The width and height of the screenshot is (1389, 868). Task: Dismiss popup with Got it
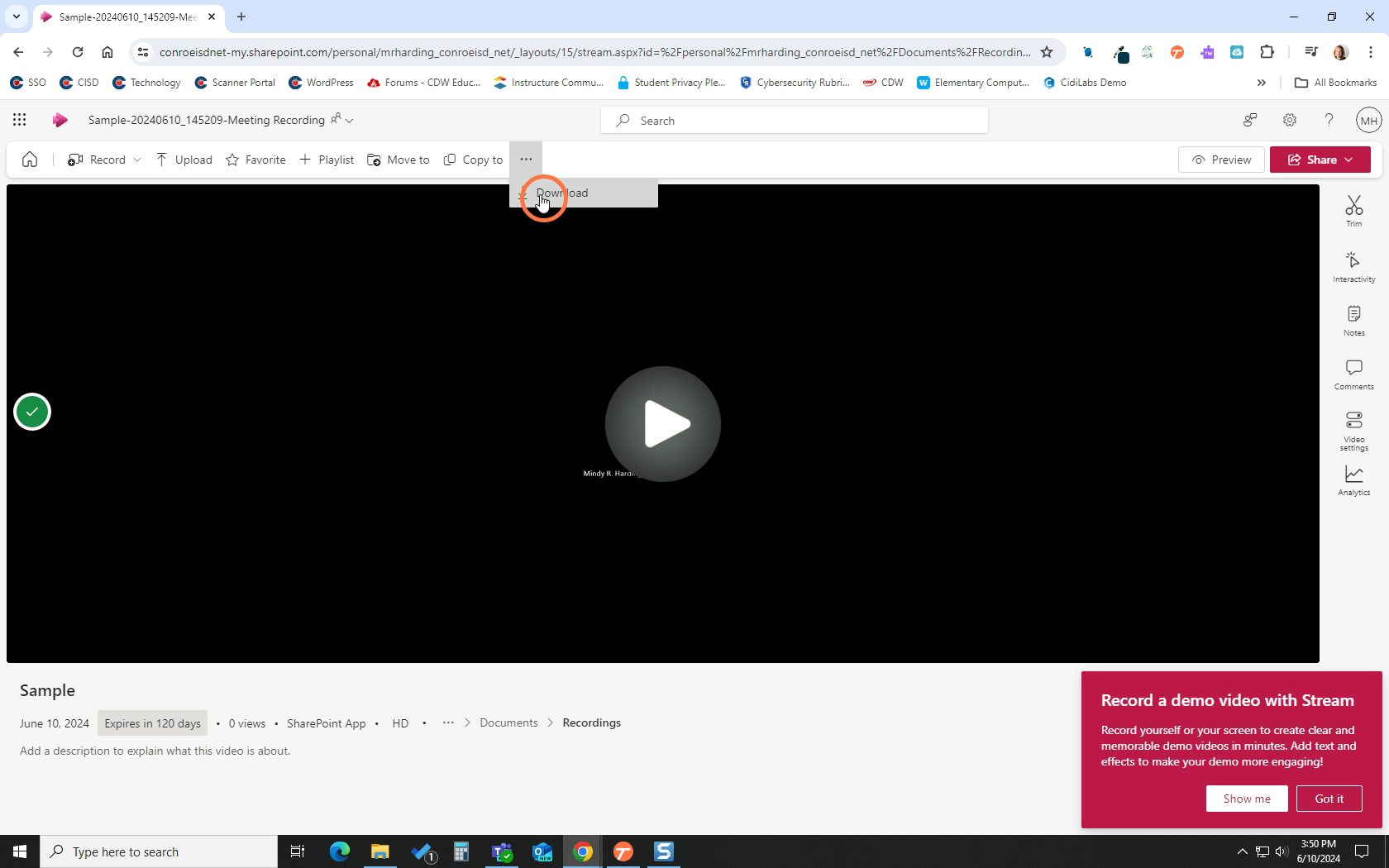tap(1329, 799)
